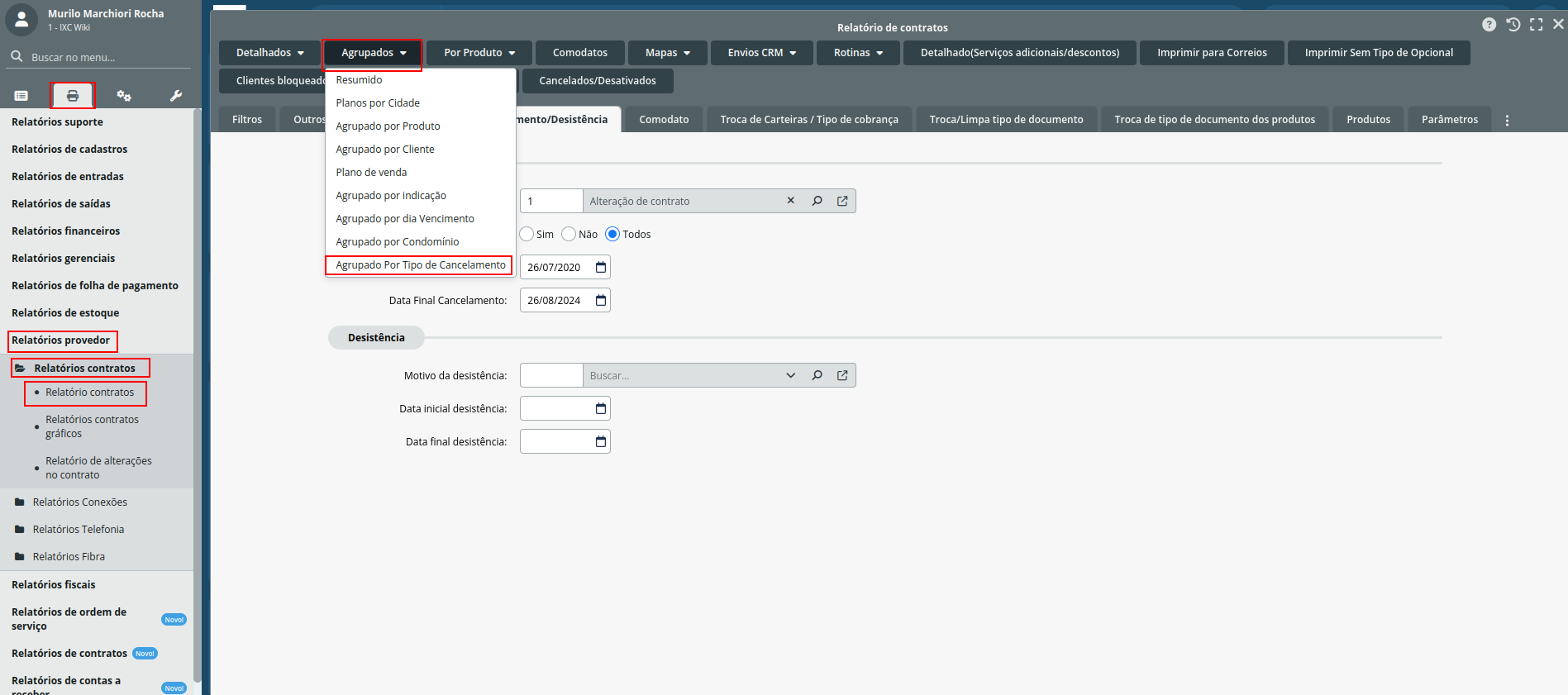Open calendar for Data Final Cancelamento
This screenshot has height=695, width=1568.
pos(601,300)
